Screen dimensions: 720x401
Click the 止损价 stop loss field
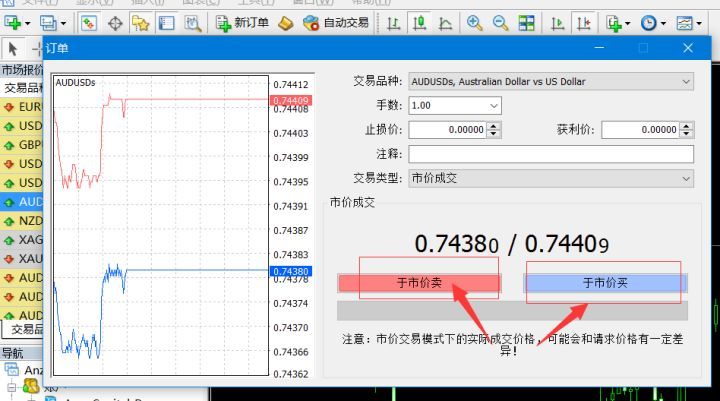pyautogui.click(x=447, y=129)
